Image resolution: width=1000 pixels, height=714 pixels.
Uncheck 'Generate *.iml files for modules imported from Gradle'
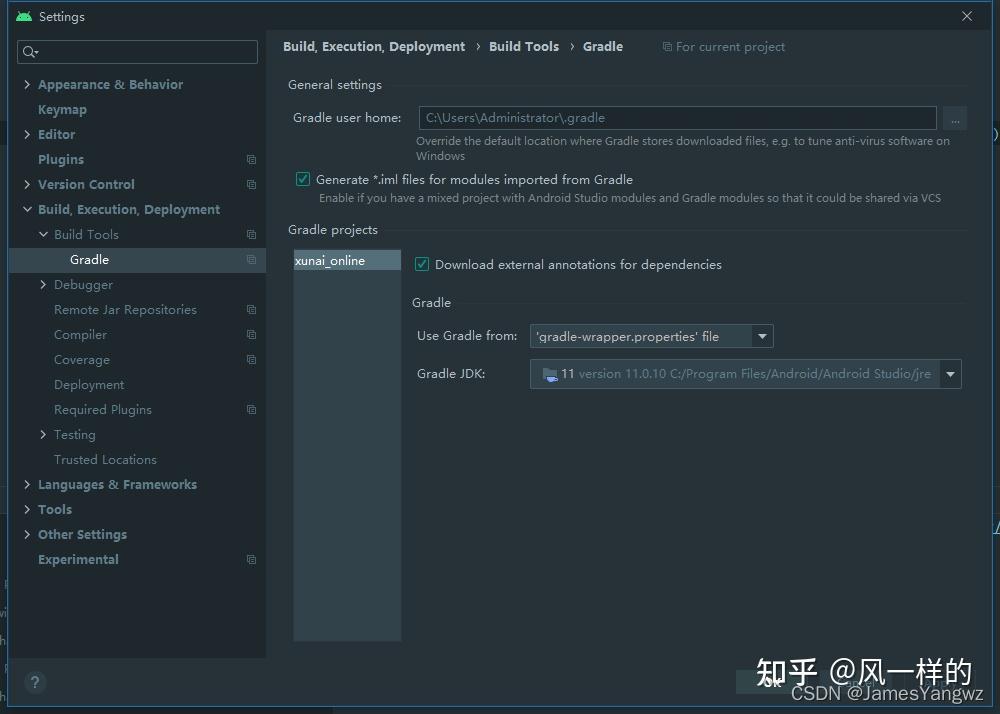[302, 179]
